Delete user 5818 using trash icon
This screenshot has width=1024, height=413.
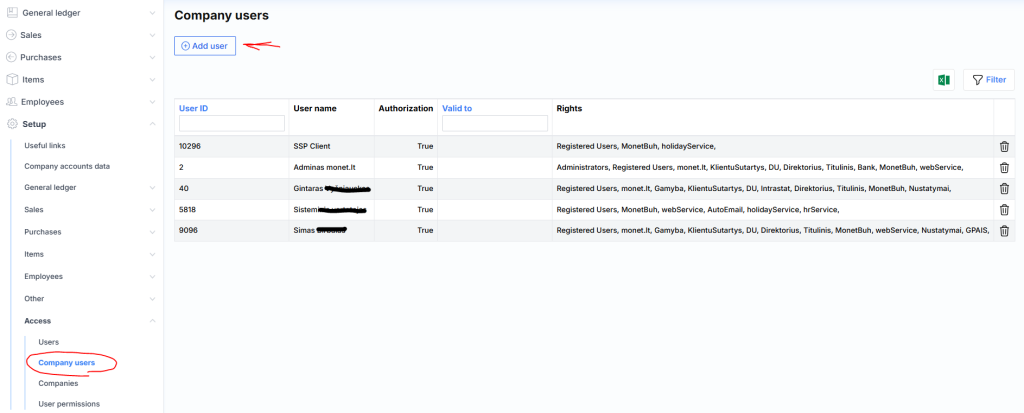(1004, 209)
